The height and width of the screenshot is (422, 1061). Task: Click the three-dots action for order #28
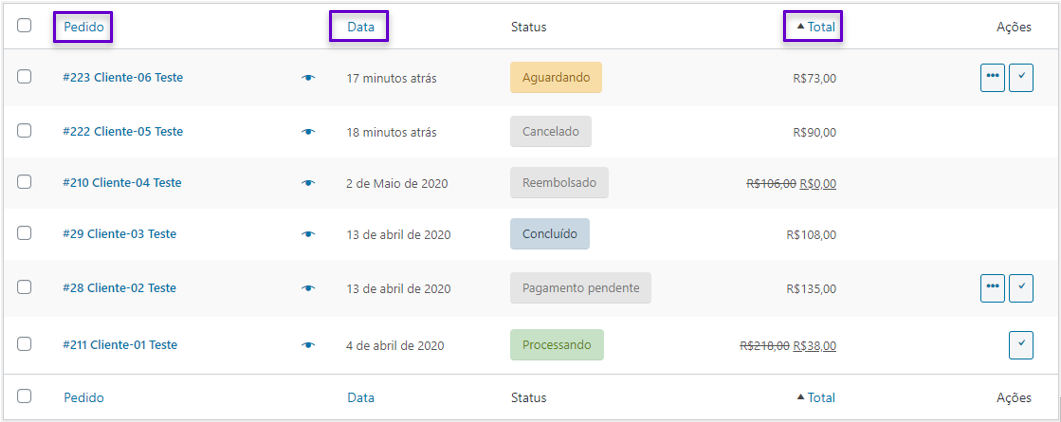point(993,288)
